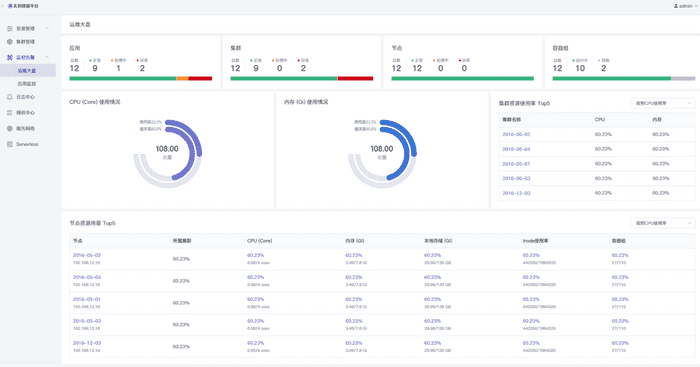Open Serverless menu item
This screenshot has height=367, width=700.
point(28,144)
